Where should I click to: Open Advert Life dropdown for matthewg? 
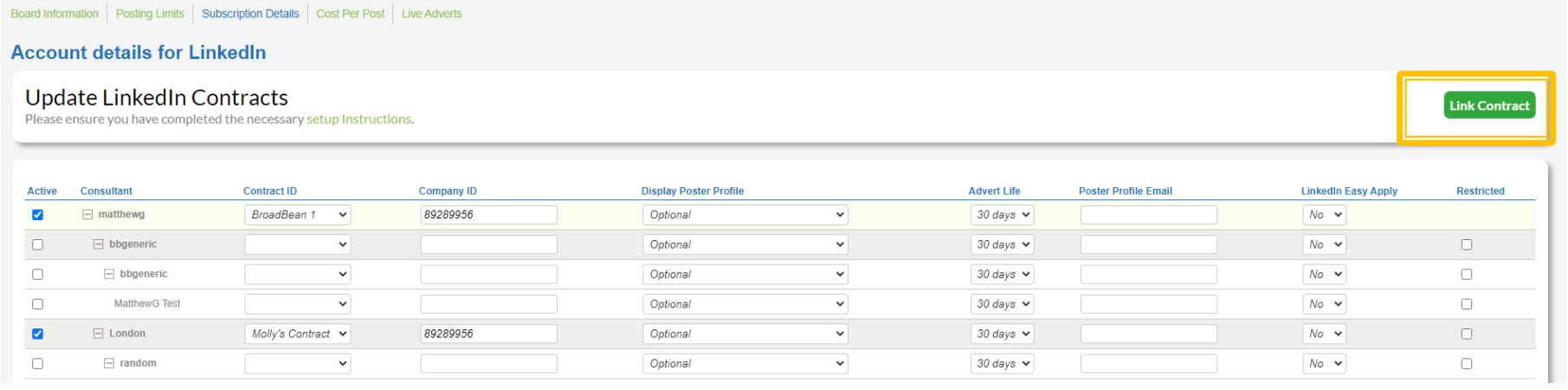(x=1002, y=215)
